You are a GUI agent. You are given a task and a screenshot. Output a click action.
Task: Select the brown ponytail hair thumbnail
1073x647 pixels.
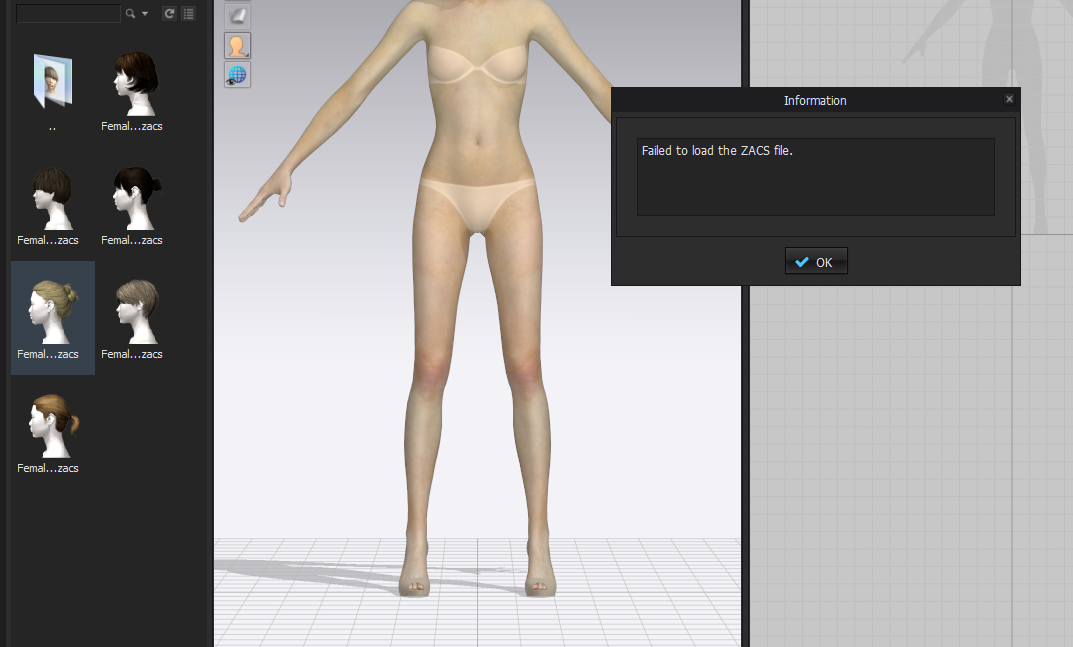pyautogui.click(x=52, y=426)
